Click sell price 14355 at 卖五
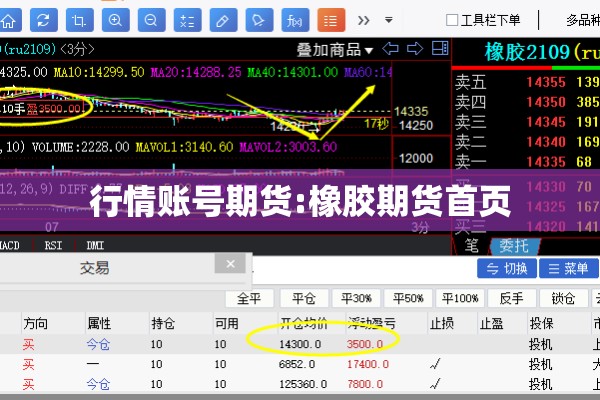Viewport: 600px width, 400px height. [x=546, y=82]
